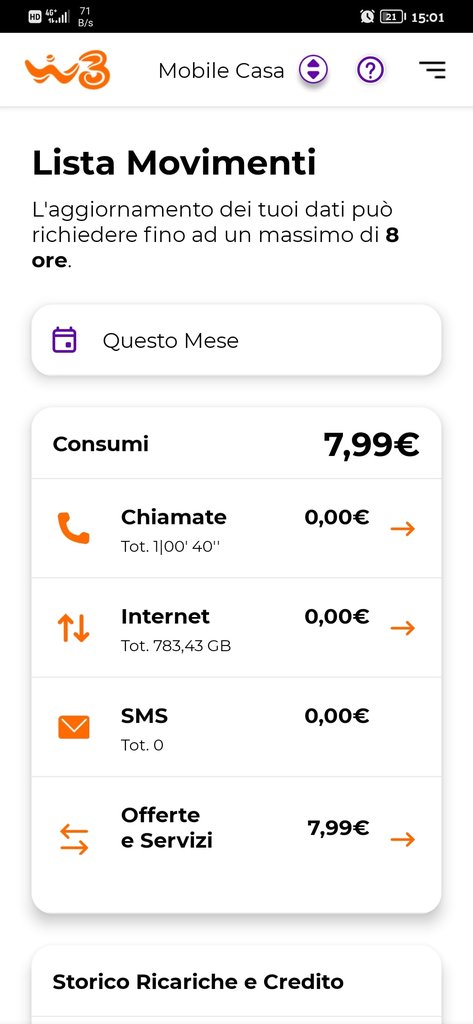Expand Offerte e Servizi arrow

[x=403, y=840]
